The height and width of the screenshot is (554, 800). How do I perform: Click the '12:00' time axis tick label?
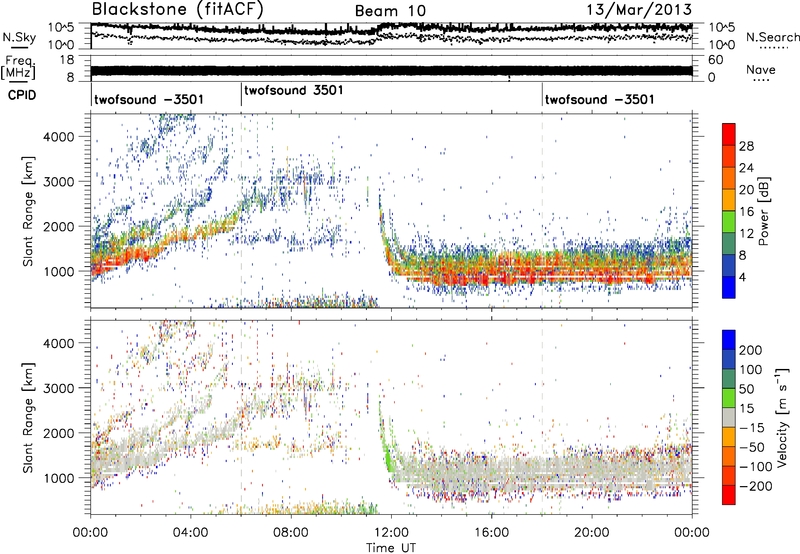point(391,533)
